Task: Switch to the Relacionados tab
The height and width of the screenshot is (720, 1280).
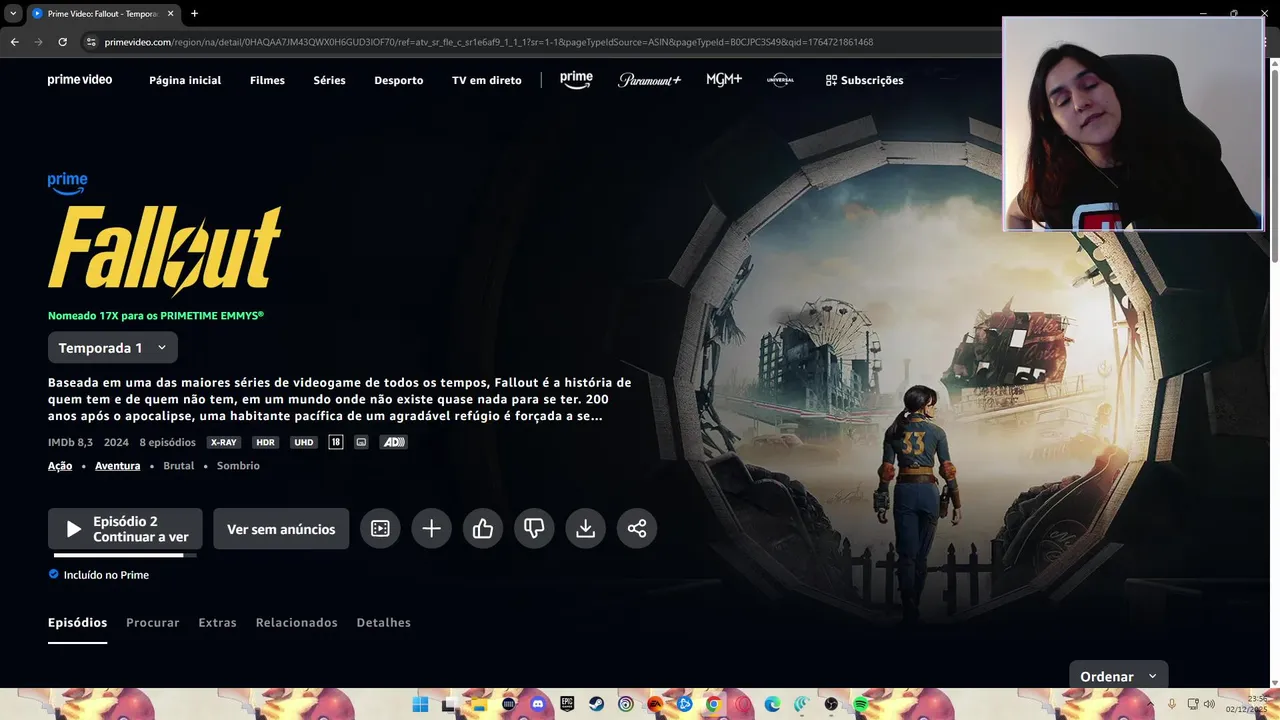Action: pos(296,622)
